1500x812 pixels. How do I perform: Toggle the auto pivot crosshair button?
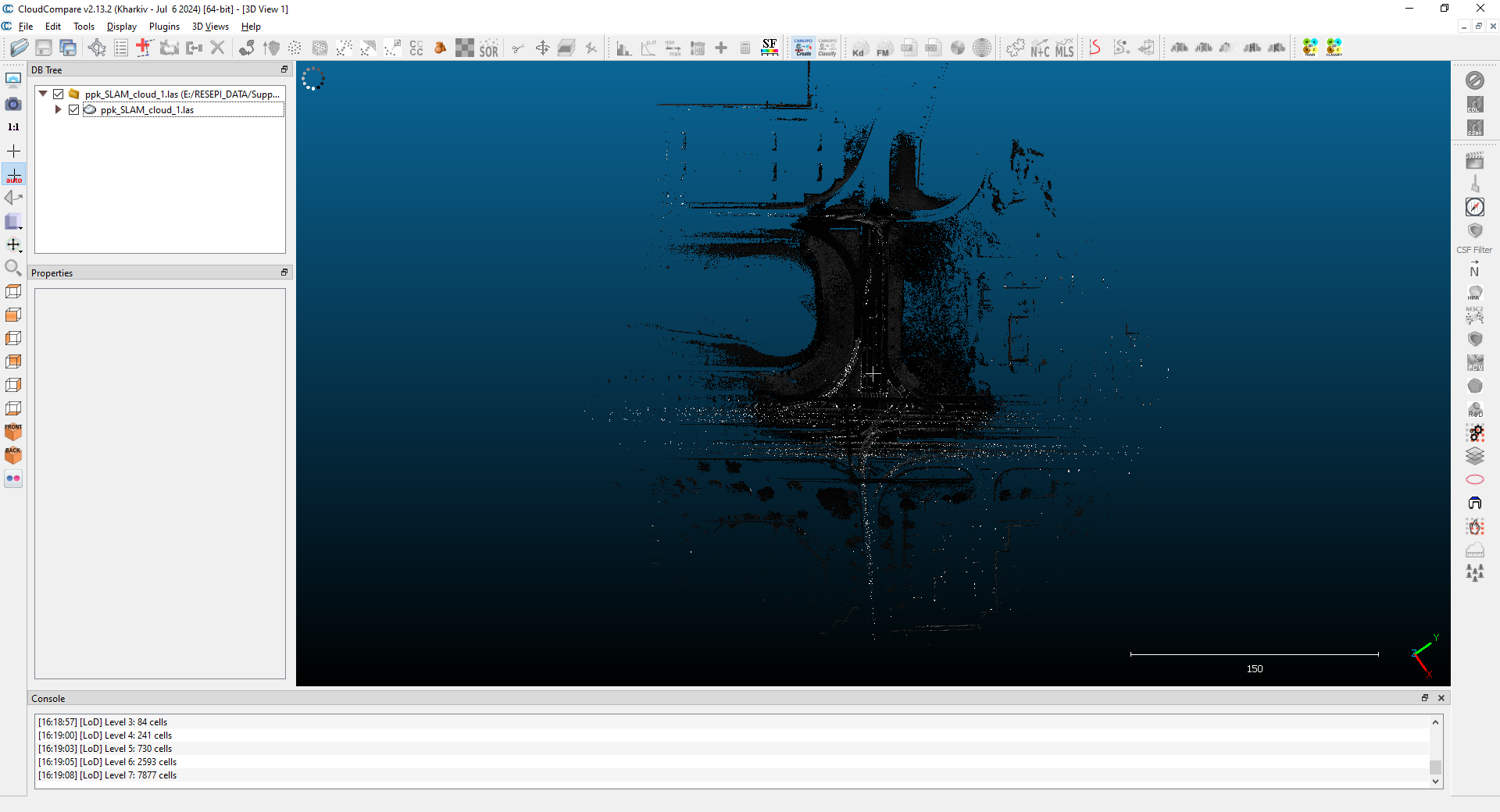tap(14, 175)
